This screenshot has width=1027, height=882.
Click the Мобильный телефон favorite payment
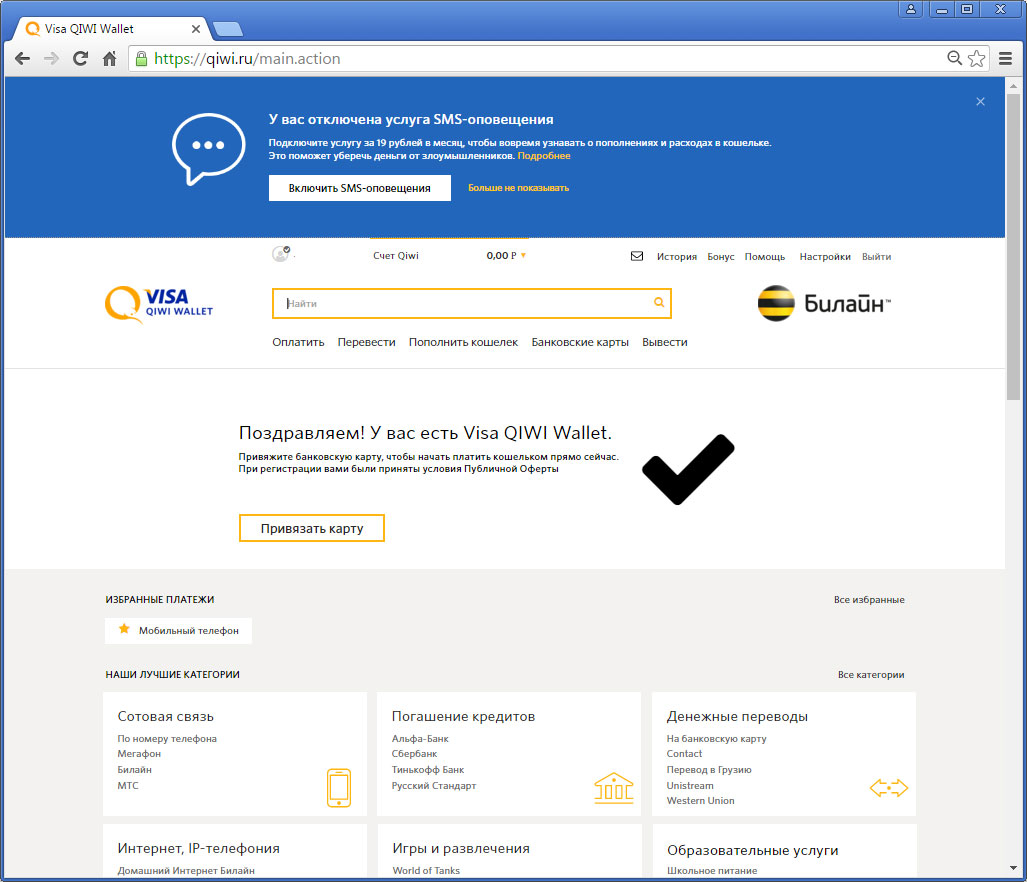pos(178,631)
